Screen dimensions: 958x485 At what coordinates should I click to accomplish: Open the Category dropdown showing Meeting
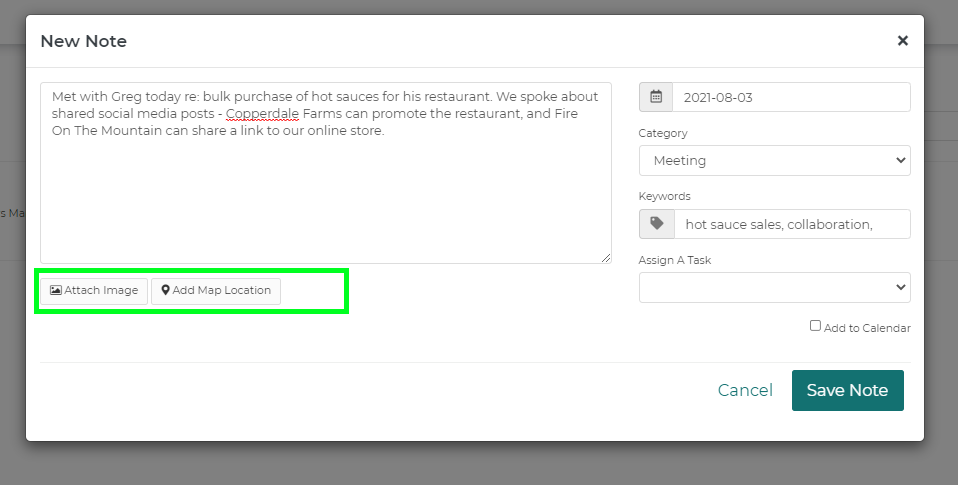(x=774, y=160)
